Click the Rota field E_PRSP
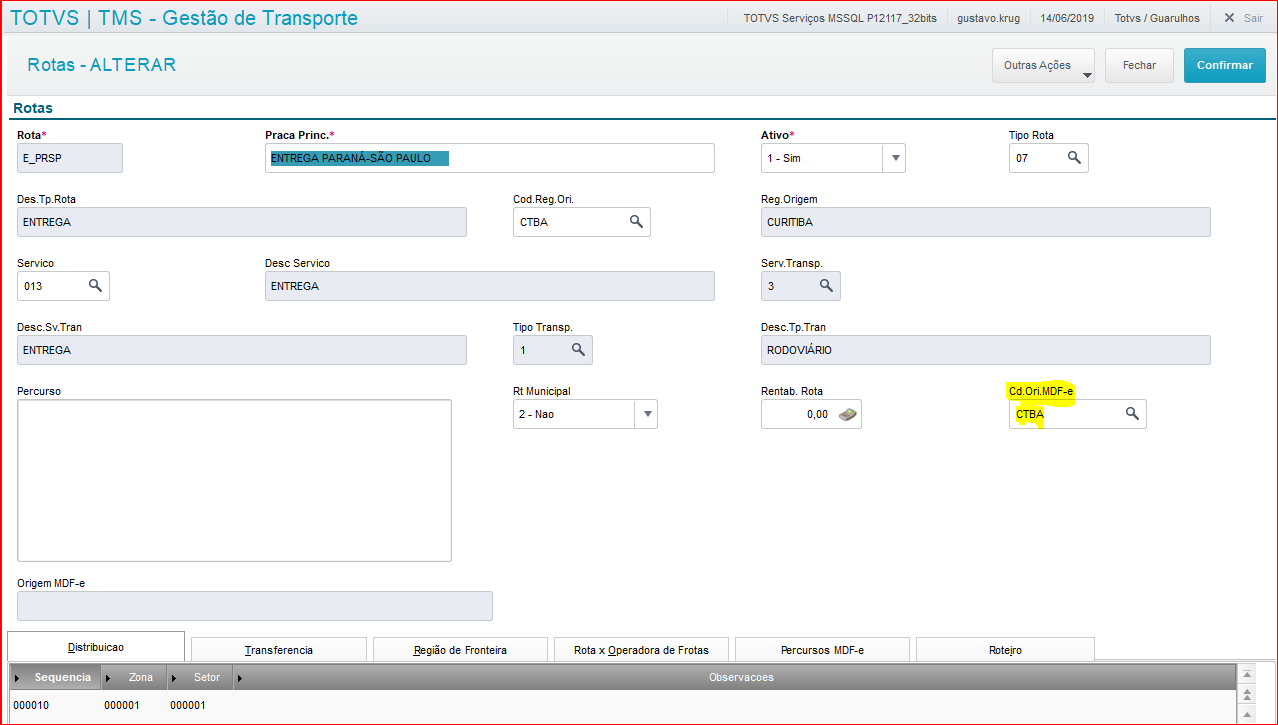Screen dimensions: 1278x725 [x=70, y=158]
